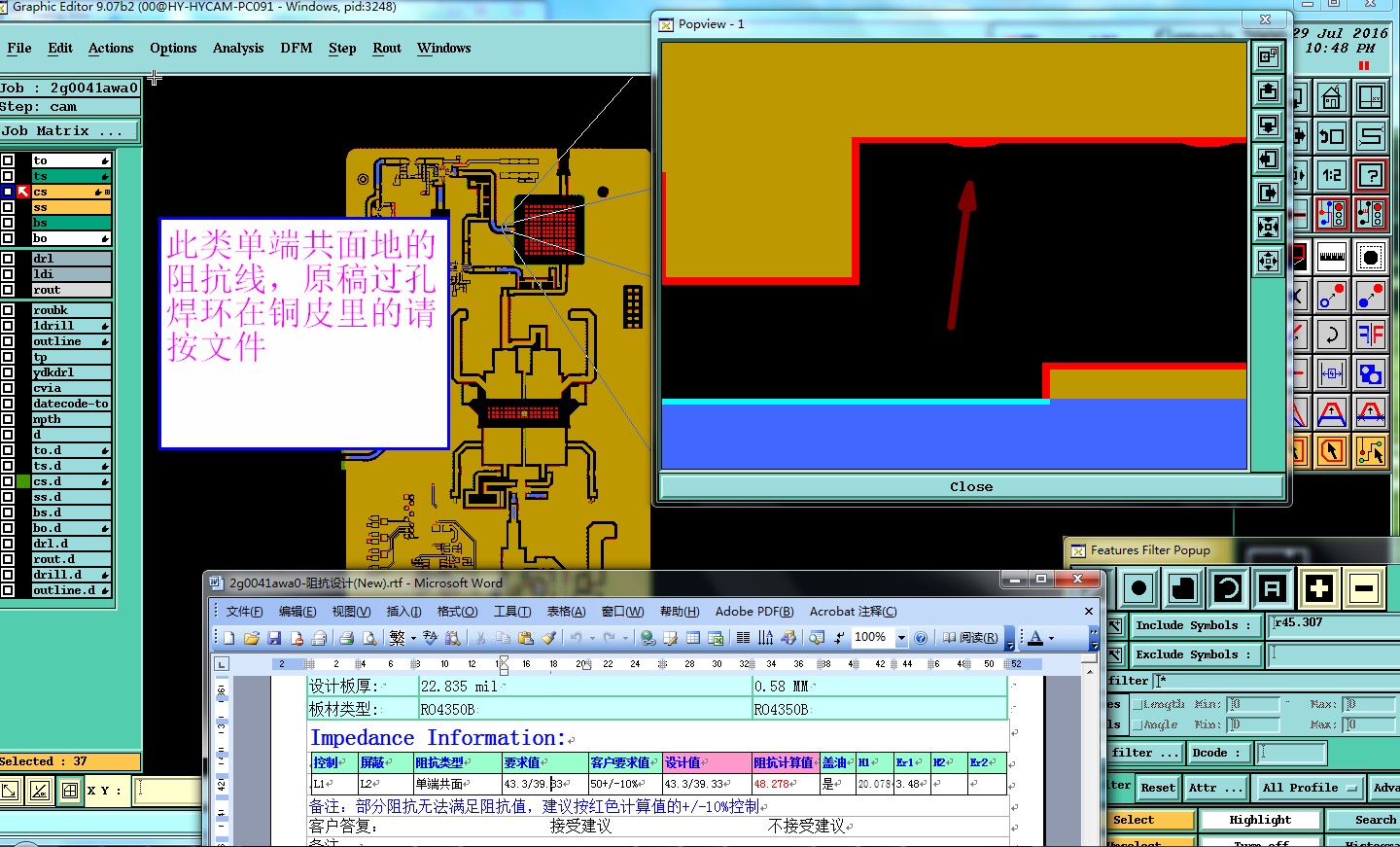Click Paste icon in Word toolbar
The image size is (1400, 847).
(526, 638)
